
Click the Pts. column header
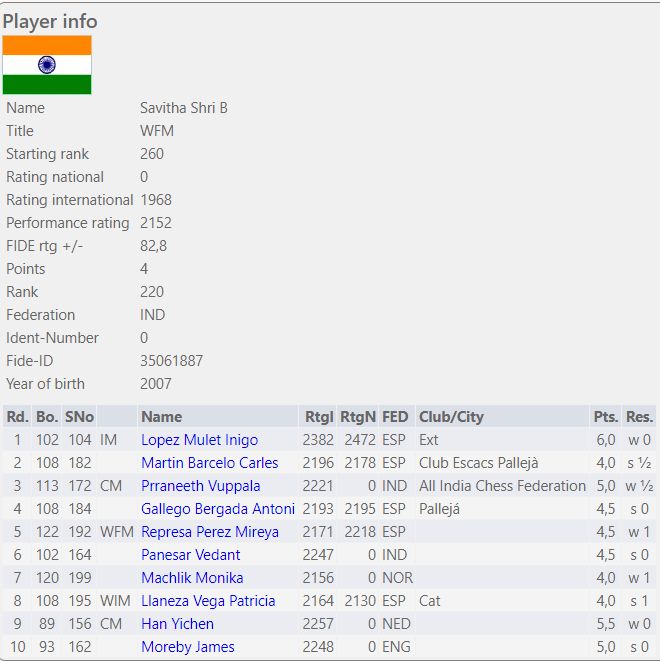click(x=605, y=417)
